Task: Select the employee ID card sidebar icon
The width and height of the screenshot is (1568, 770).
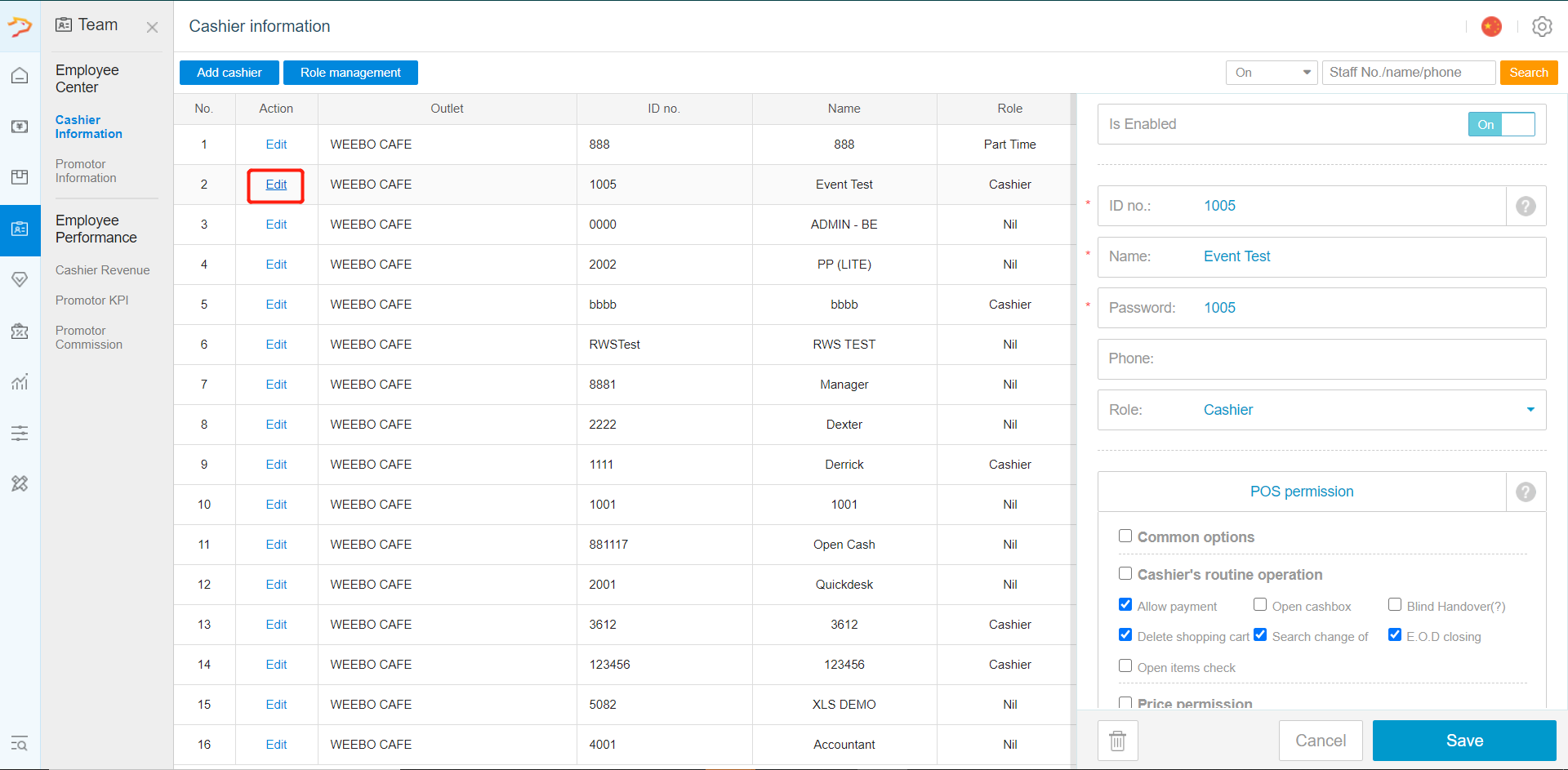Action: click(x=20, y=229)
